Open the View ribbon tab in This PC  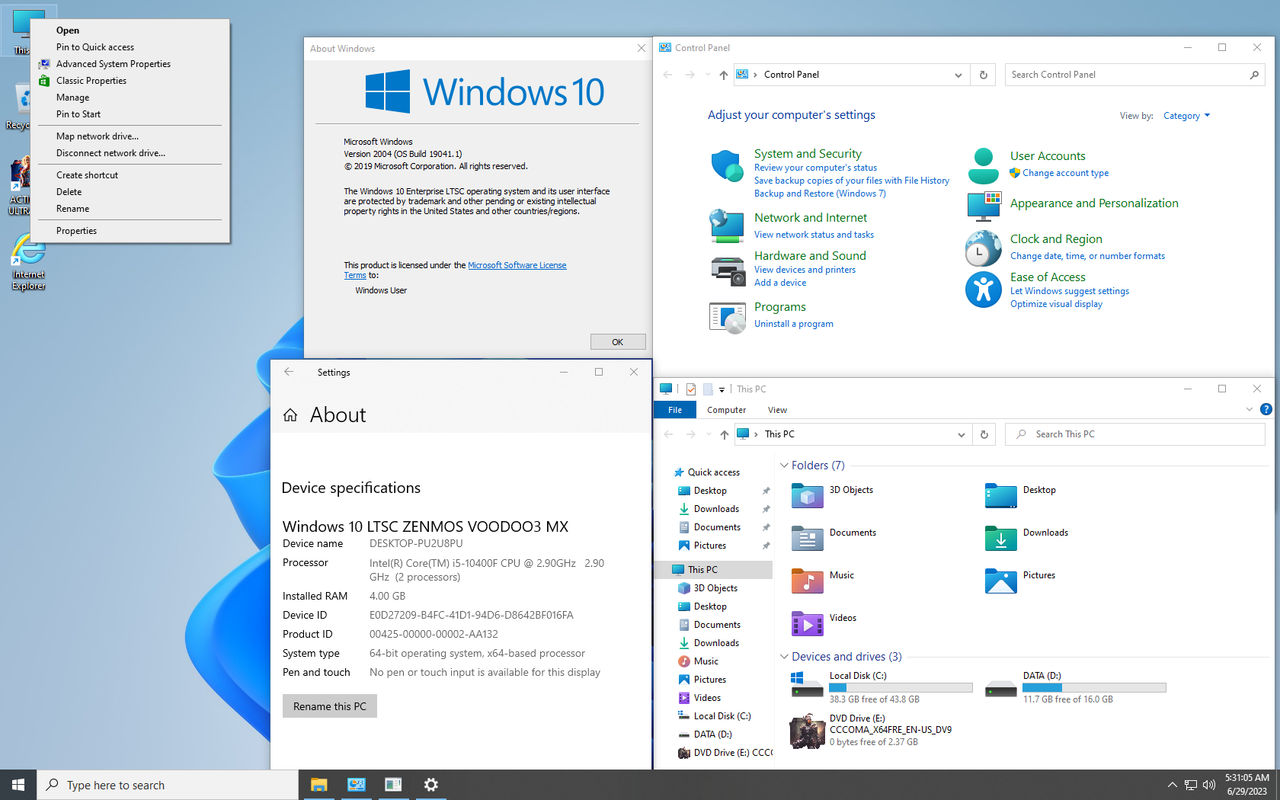pos(777,409)
